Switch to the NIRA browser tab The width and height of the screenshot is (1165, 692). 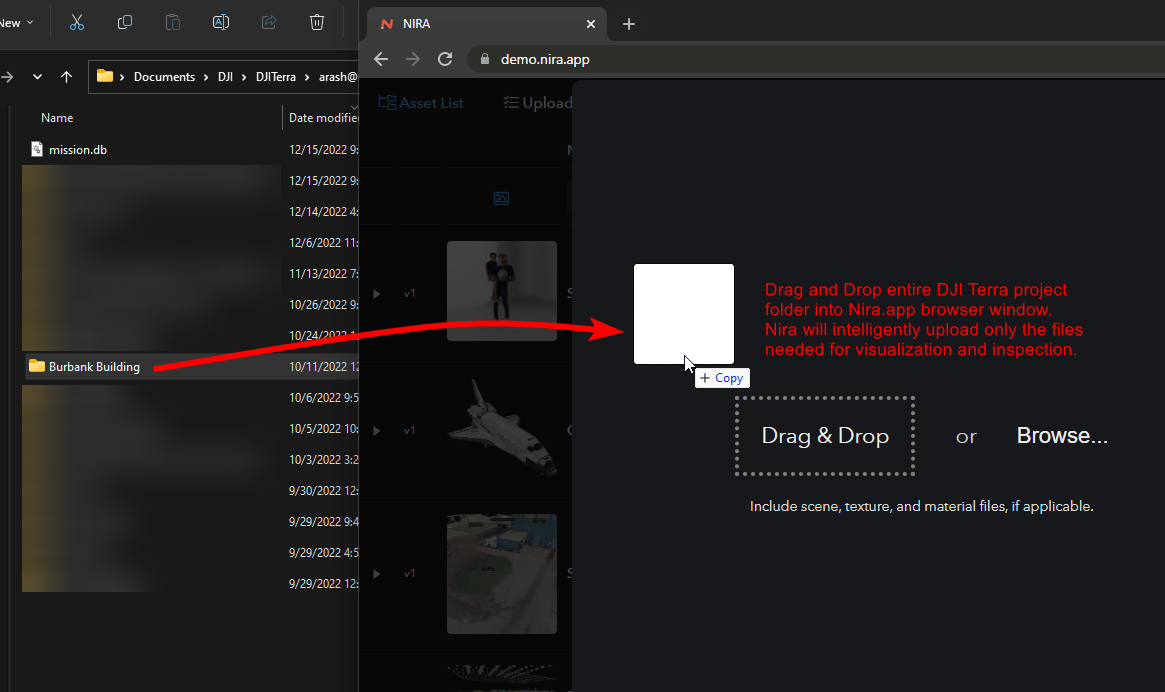487,24
